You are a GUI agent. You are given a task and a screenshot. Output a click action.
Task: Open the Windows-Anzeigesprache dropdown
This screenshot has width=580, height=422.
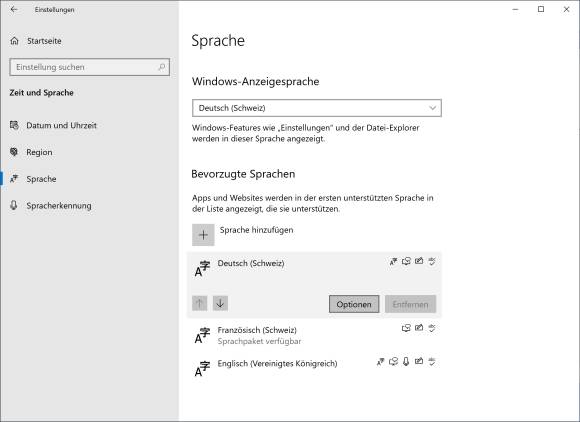[x=317, y=108]
